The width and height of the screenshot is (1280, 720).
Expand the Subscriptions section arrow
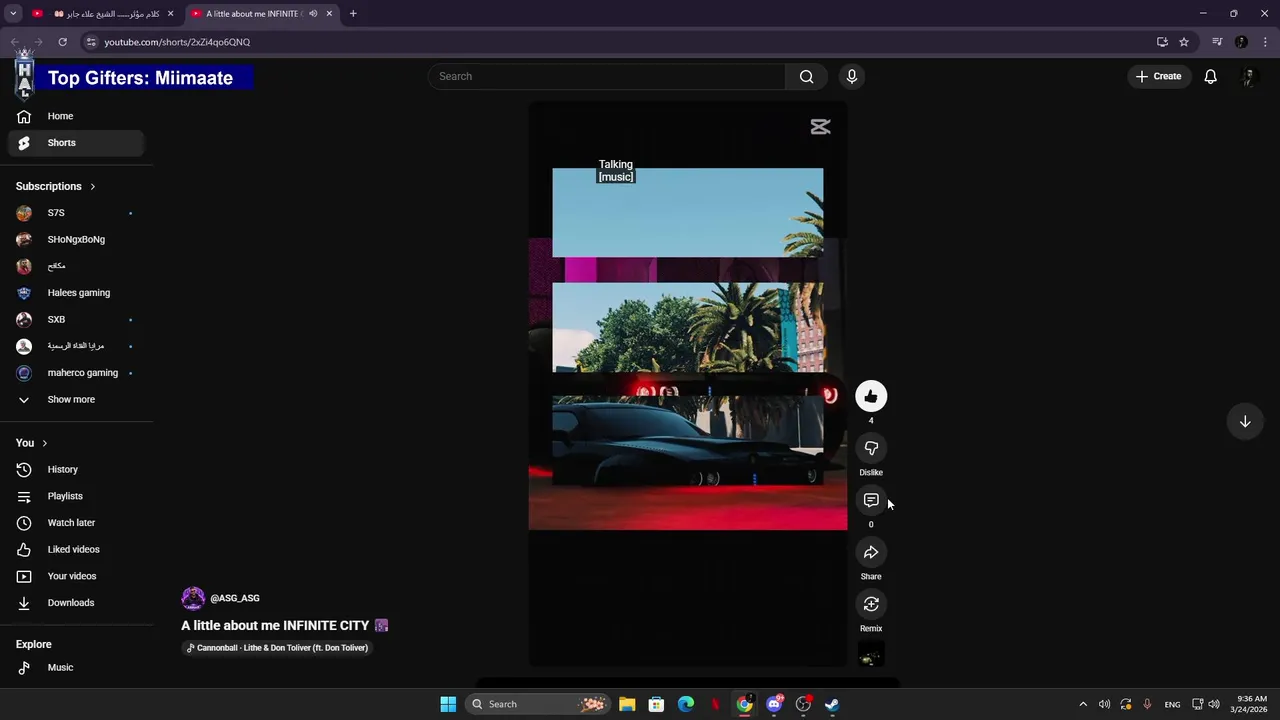click(x=93, y=186)
